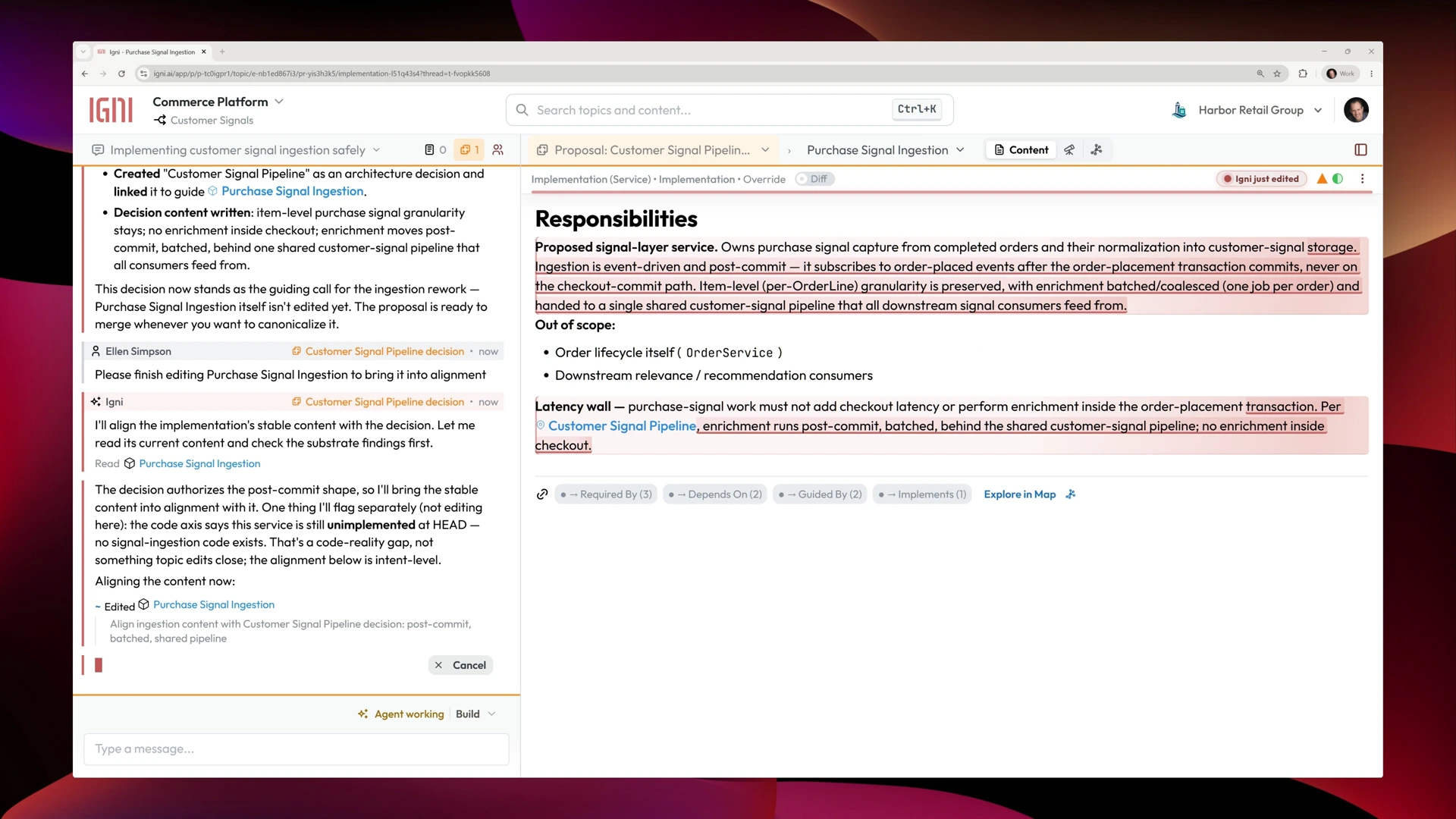
Task: Switch to the map graph view icon
Action: (1097, 150)
